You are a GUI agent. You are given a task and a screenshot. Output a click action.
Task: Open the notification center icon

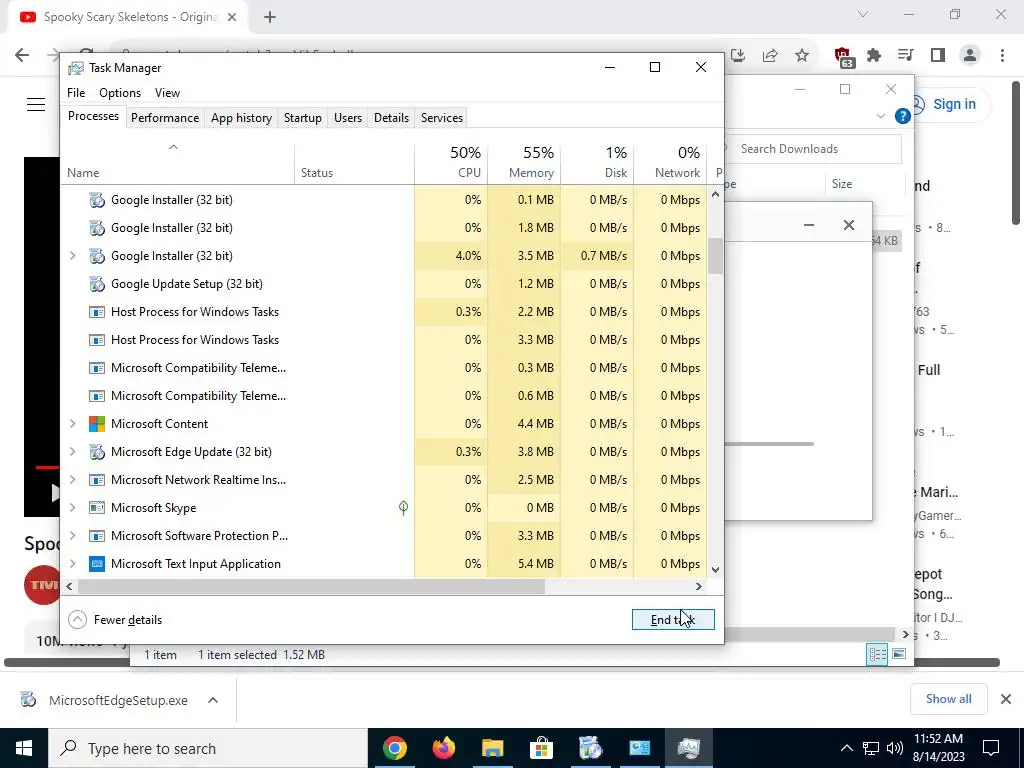click(x=991, y=748)
